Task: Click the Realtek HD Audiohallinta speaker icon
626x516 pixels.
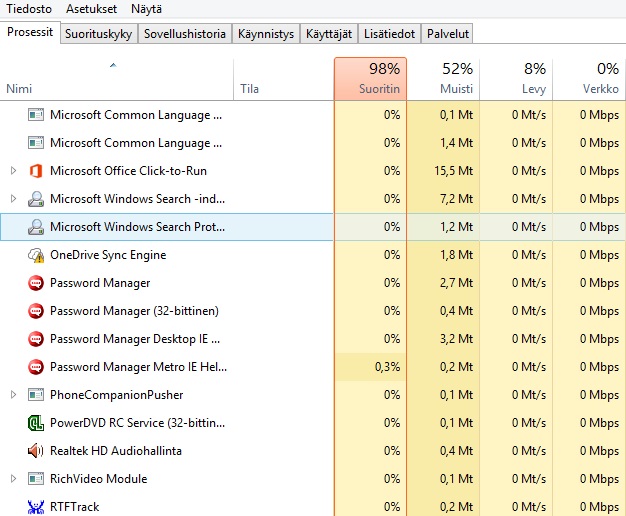Action: [x=36, y=451]
